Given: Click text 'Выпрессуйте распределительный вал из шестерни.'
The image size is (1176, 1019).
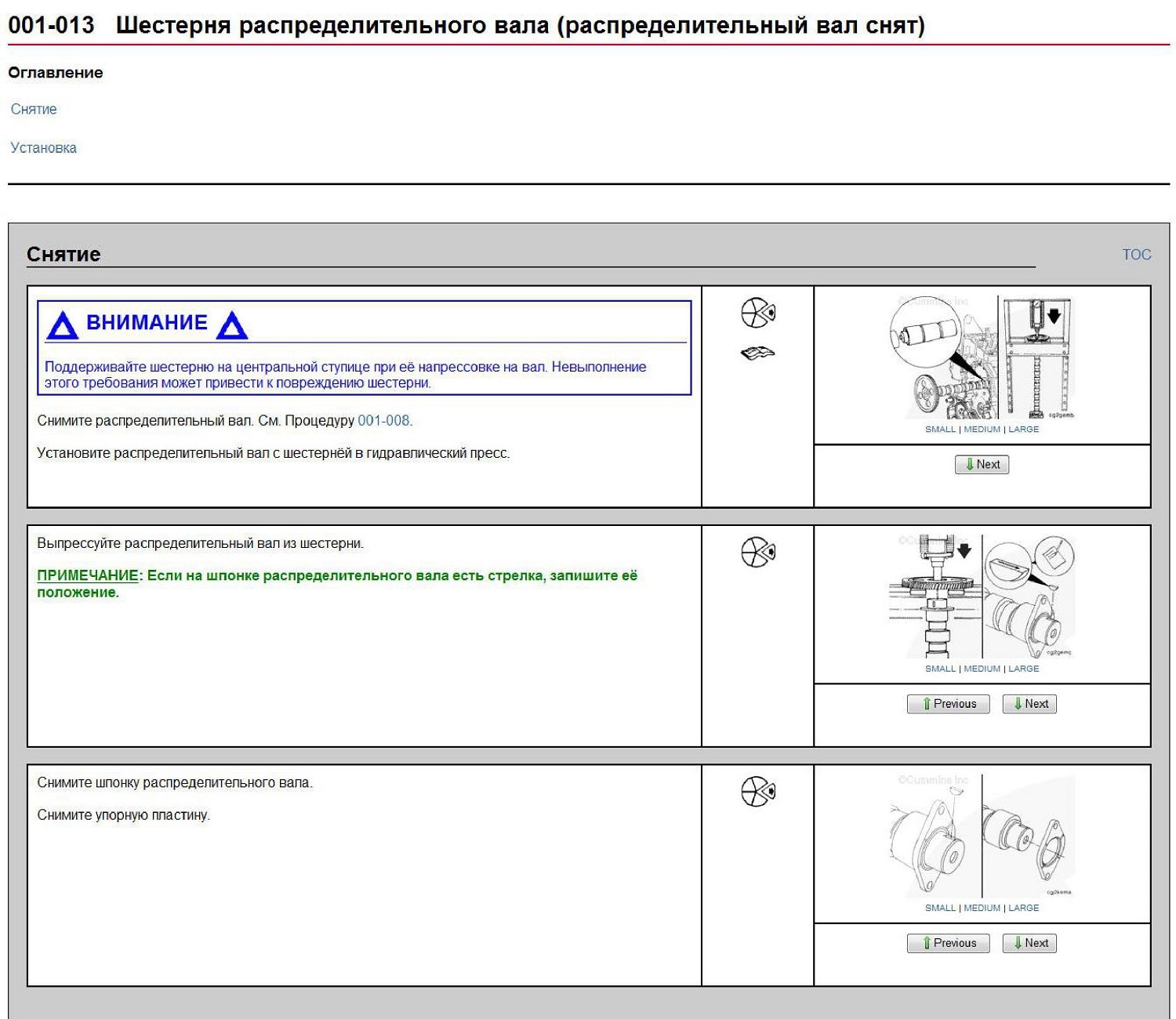Looking at the screenshot, I should pyautogui.click(x=200, y=543).
